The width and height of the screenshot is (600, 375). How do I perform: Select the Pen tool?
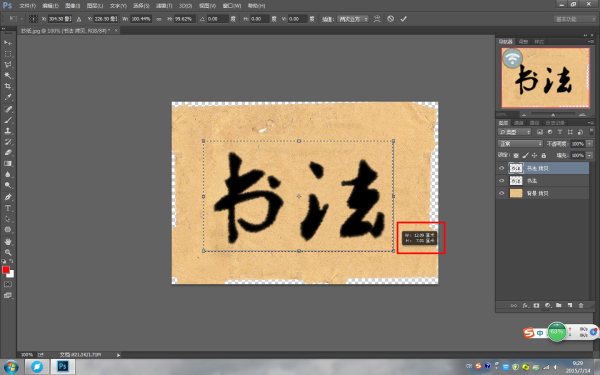[x=8, y=197]
